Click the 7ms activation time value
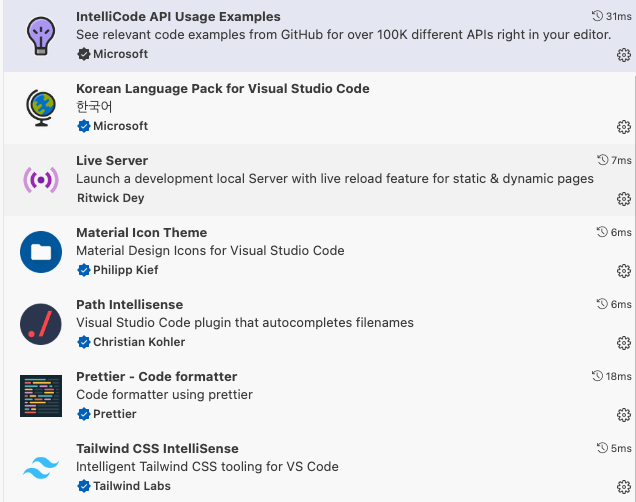 click(621, 160)
